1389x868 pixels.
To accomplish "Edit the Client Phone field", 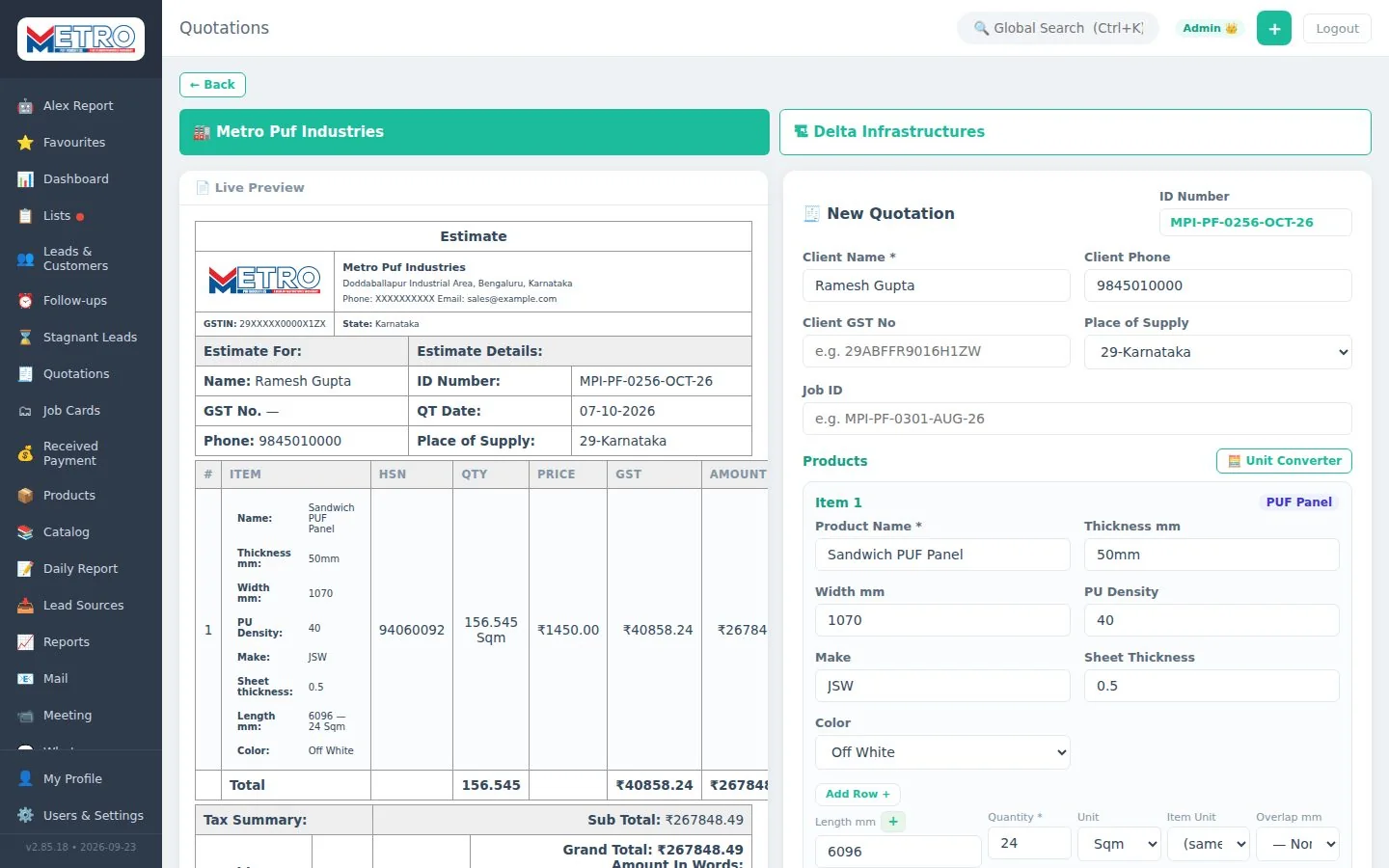I will (x=1218, y=285).
